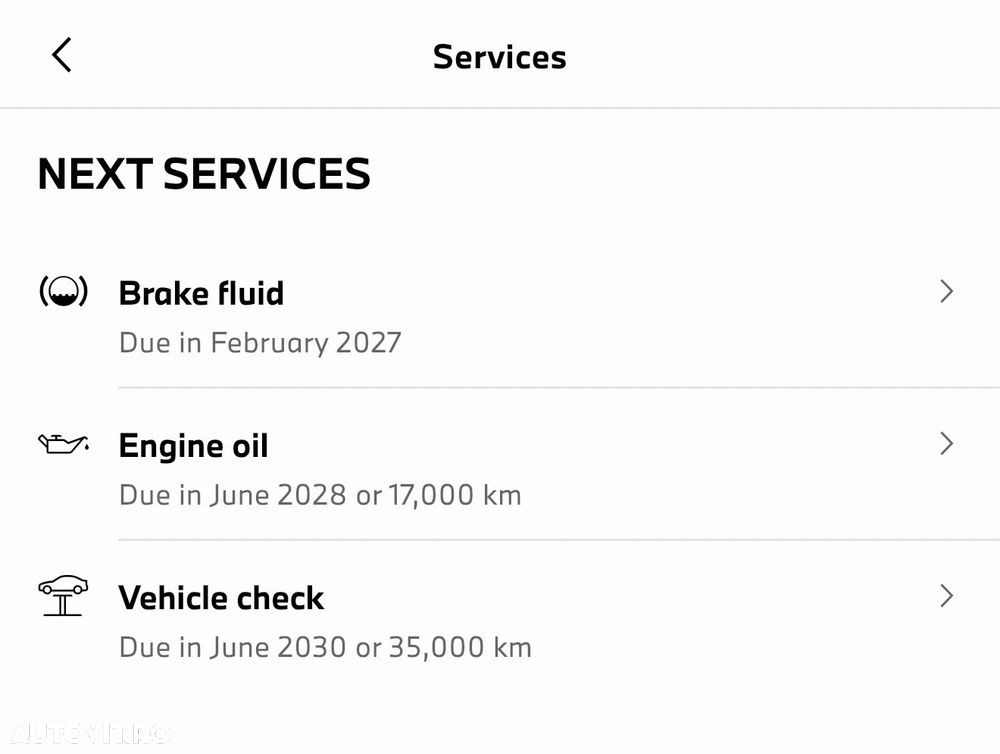The width and height of the screenshot is (1000, 754).
Task: Select the Vehicle check title
Action: pyautogui.click(x=221, y=598)
